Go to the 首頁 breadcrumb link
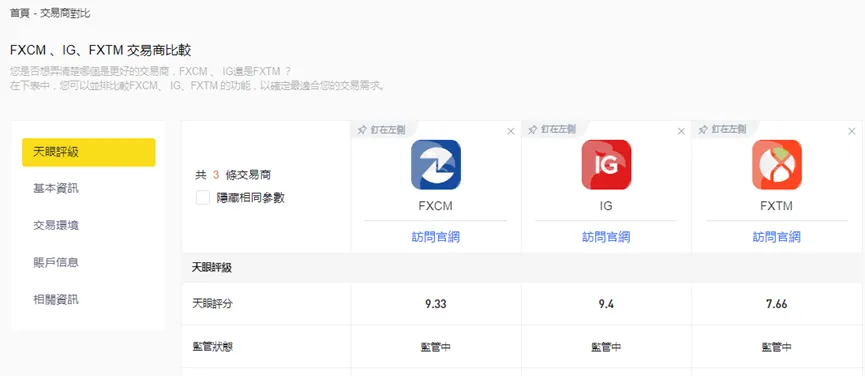Viewport: 865px width, 376px height. coord(20,14)
